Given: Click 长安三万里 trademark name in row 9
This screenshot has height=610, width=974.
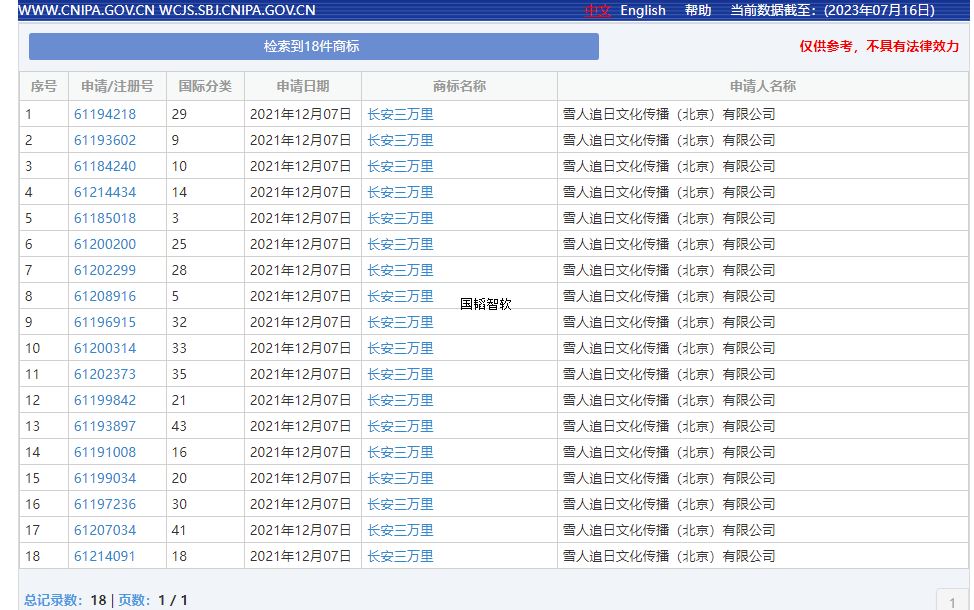Looking at the screenshot, I should pos(400,322).
